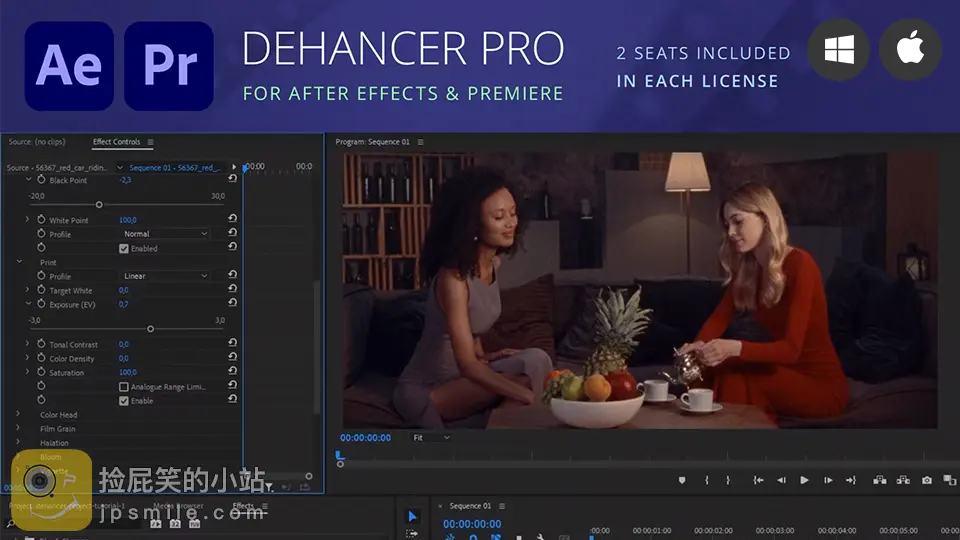Open the Fit zoom level dropdown
The image size is (960, 540).
[431, 438]
